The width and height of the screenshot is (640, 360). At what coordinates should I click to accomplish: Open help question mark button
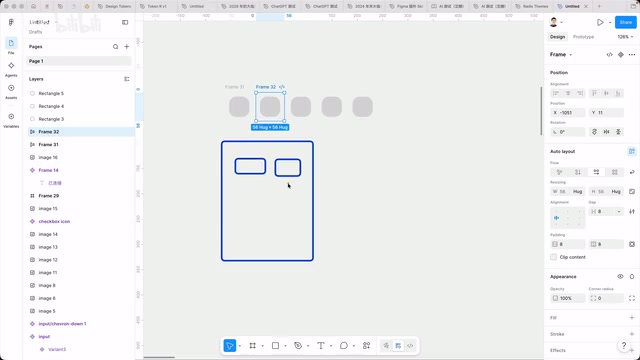[x=624, y=346]
